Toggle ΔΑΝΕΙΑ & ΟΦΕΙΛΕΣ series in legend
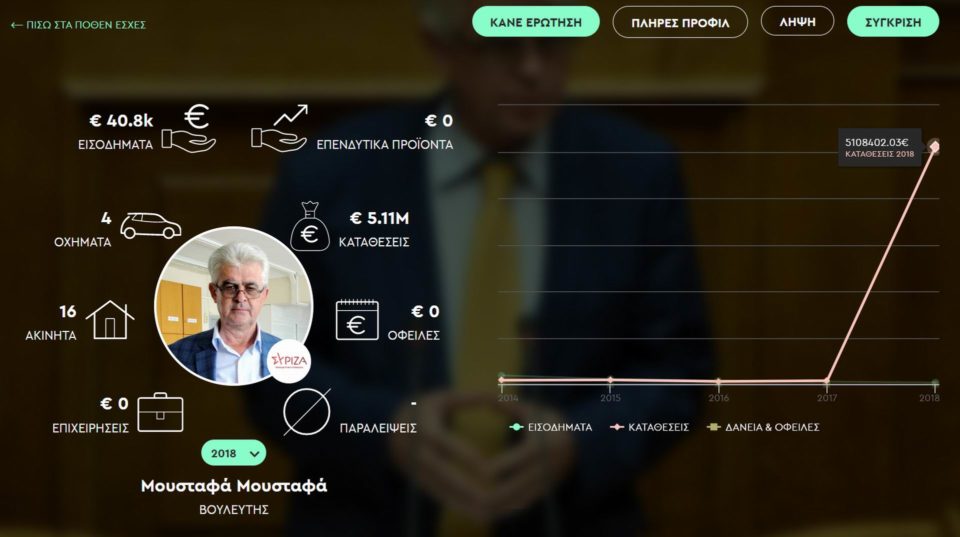 pyautogui.click(x=763, y=427)
